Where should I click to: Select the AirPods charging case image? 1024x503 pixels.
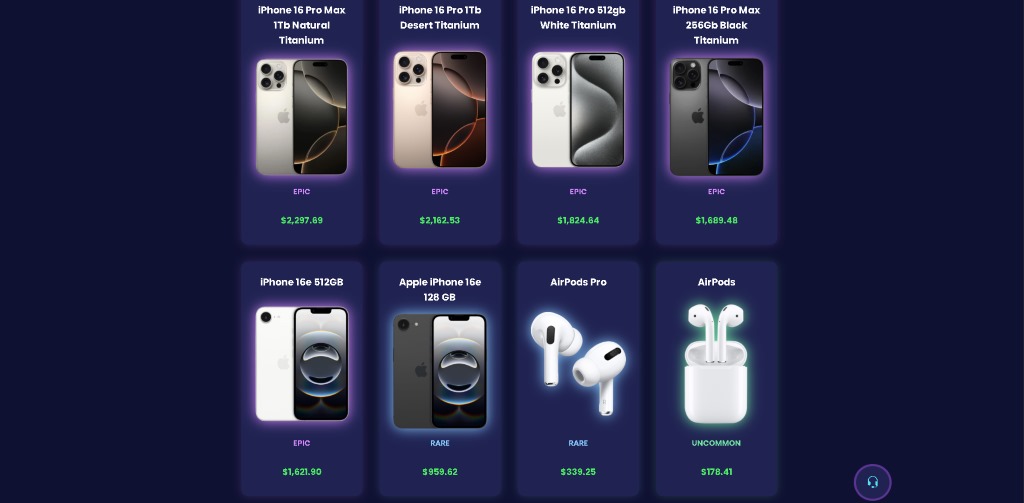(x=716, y=363)
